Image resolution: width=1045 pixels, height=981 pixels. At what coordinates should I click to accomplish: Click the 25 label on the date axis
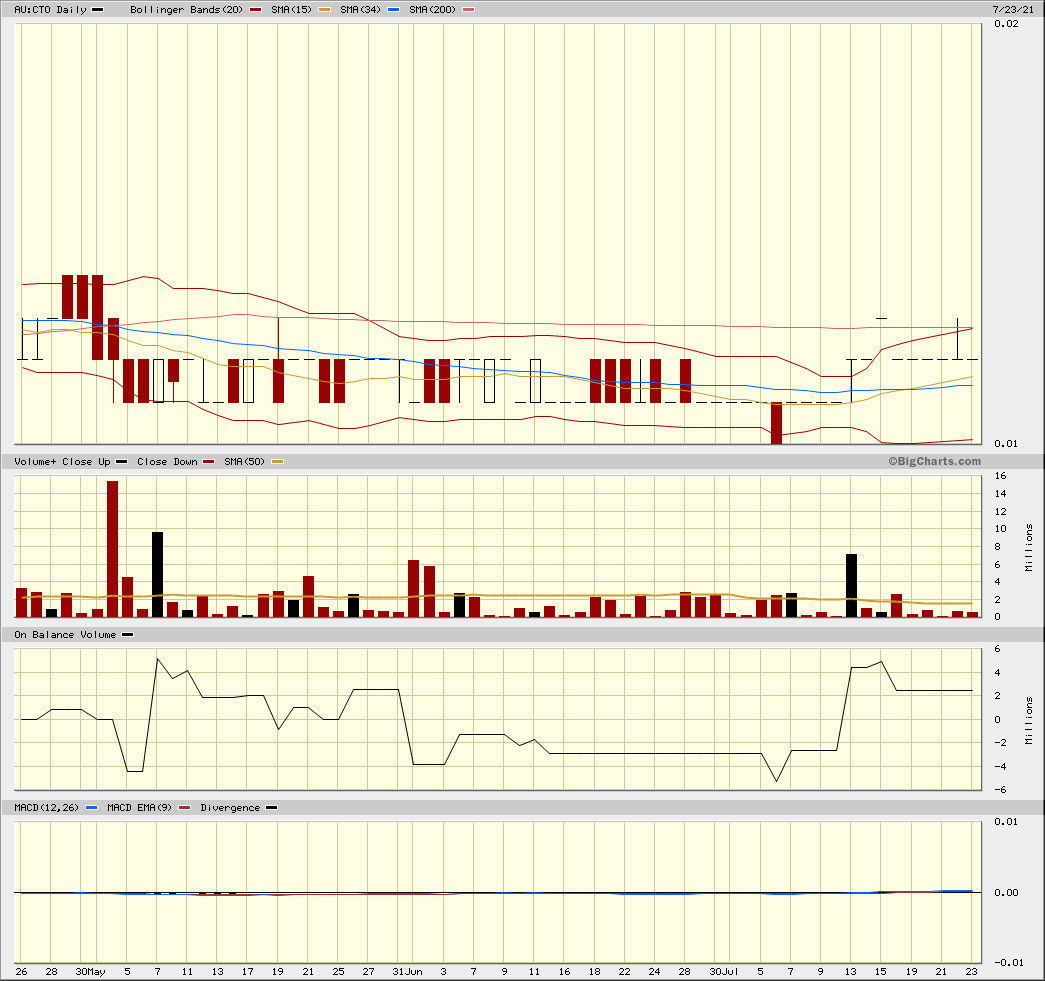[x=339, y=972]
